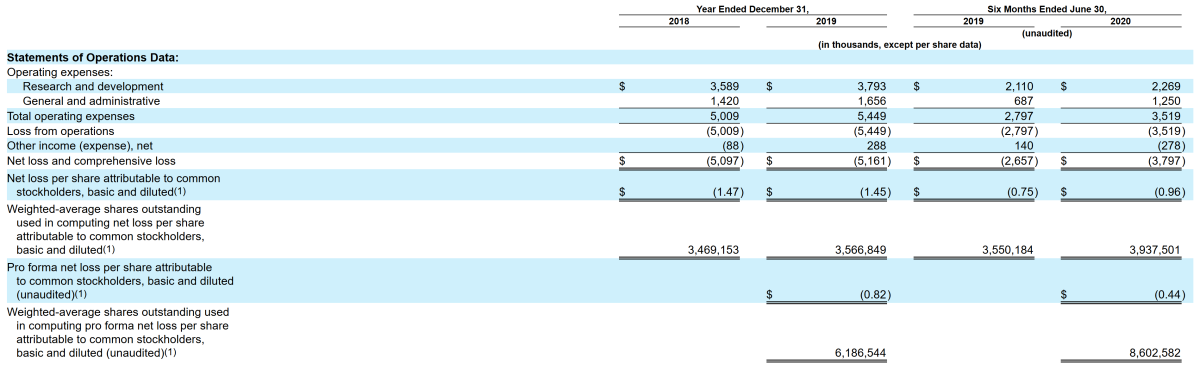The image size is (1200, 365).
Task: Click the Six Months Ended June 30 header
Action: 1045,8
